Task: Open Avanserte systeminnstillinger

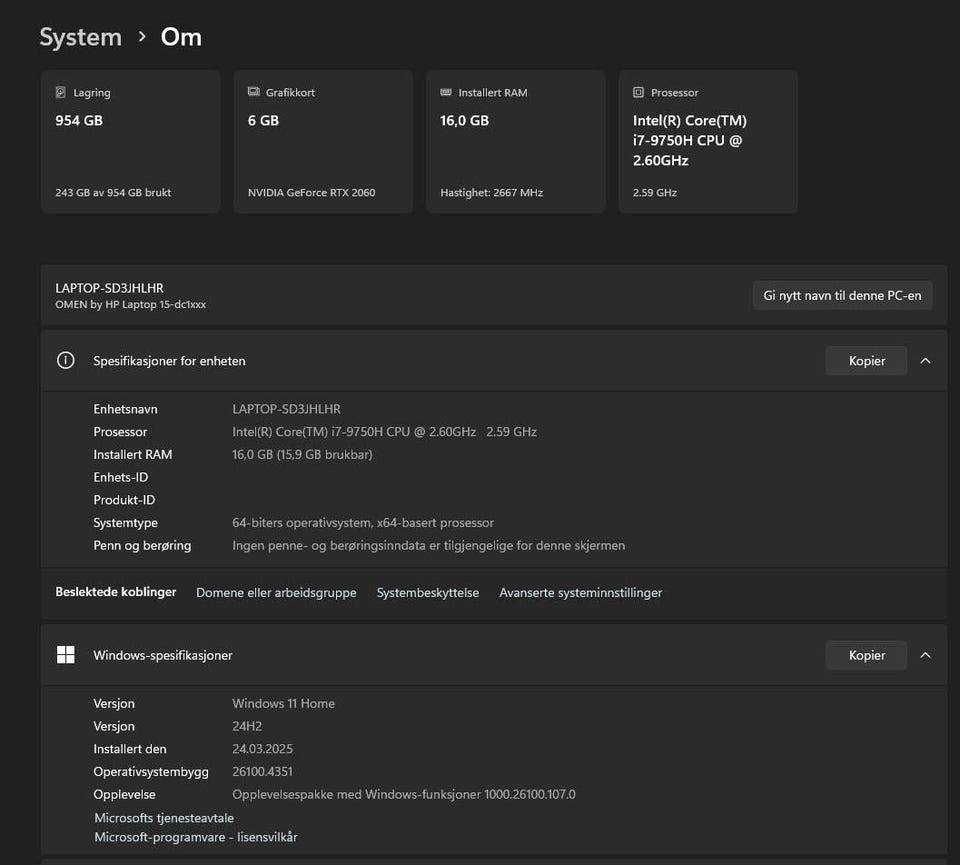Action: (x=580, y=593)
